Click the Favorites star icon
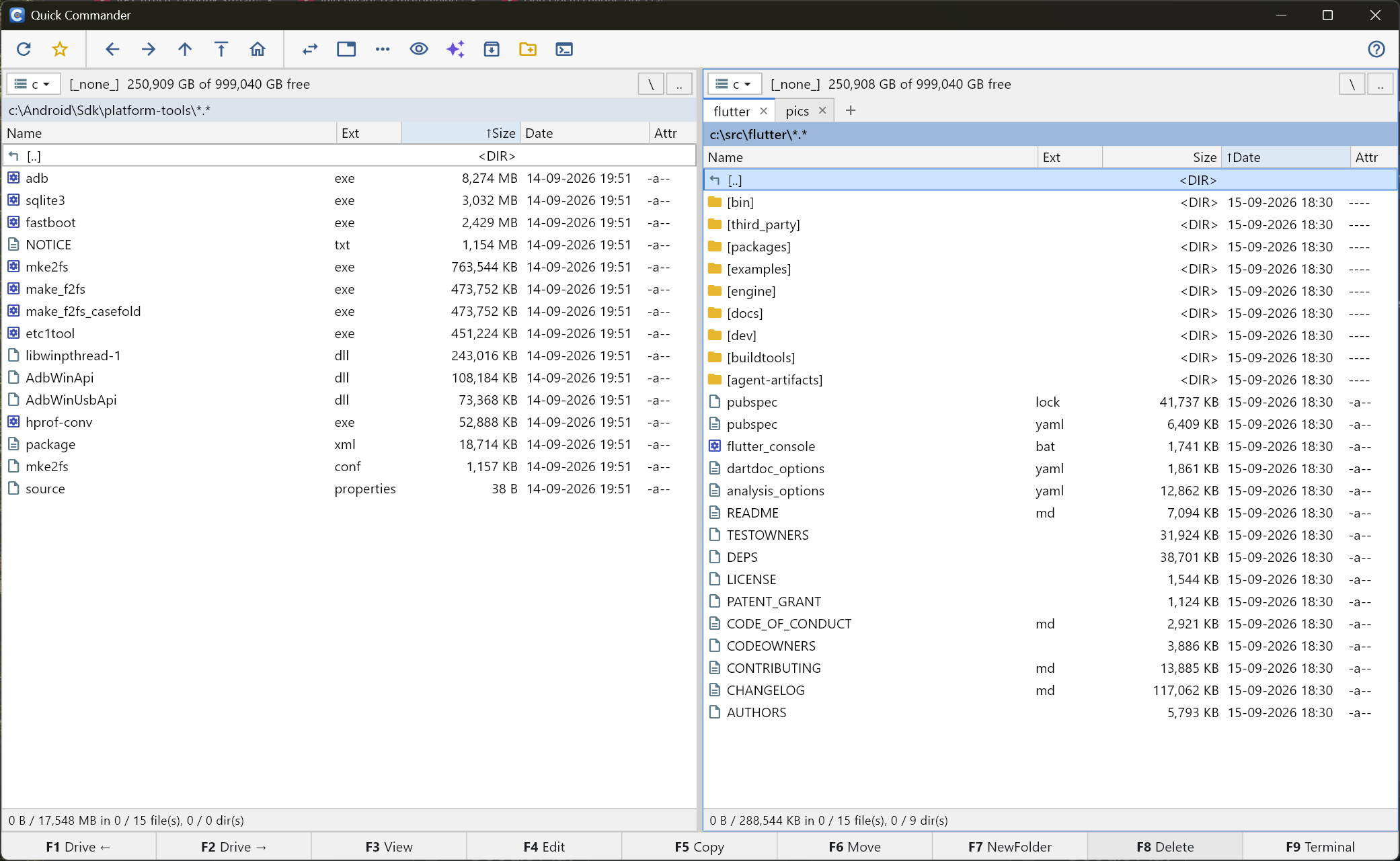The width and height of the screenshot is (1400, 861). tap(60, 49)
